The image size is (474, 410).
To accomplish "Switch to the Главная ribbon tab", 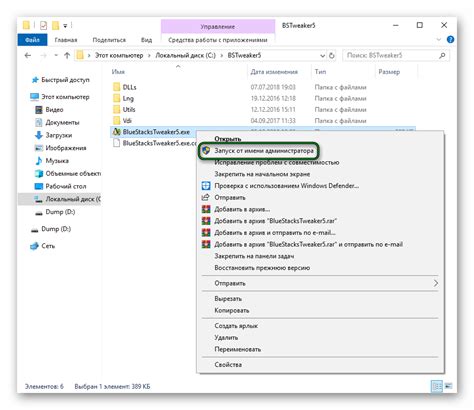I will click(x=66, y=40).
